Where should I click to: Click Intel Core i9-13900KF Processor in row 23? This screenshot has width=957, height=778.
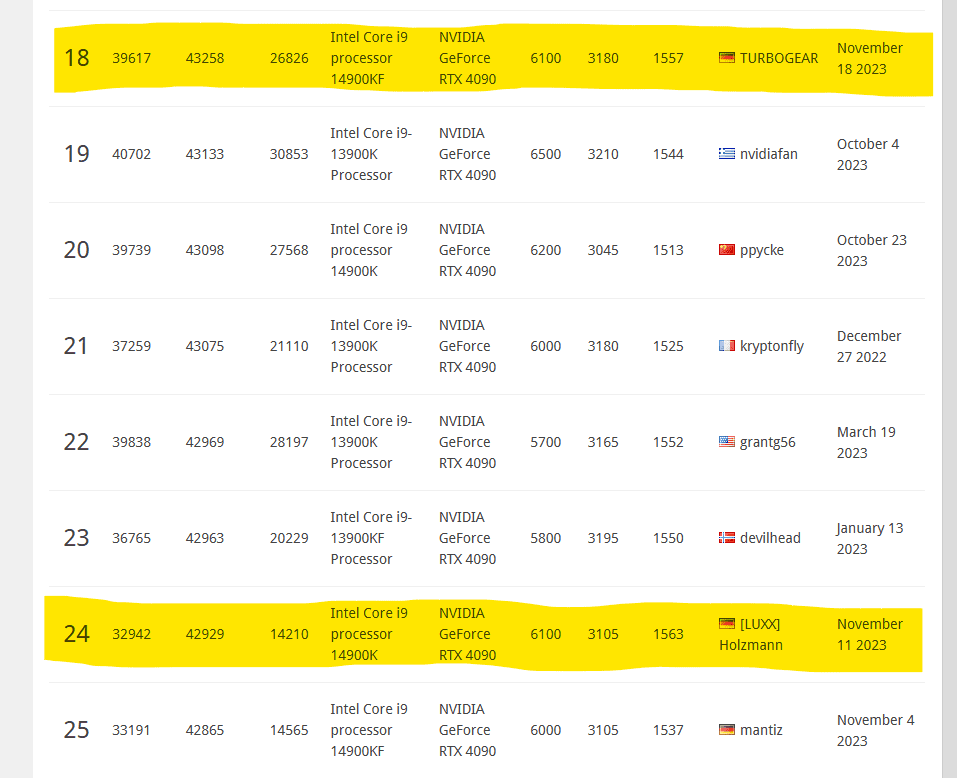(371, 538)
